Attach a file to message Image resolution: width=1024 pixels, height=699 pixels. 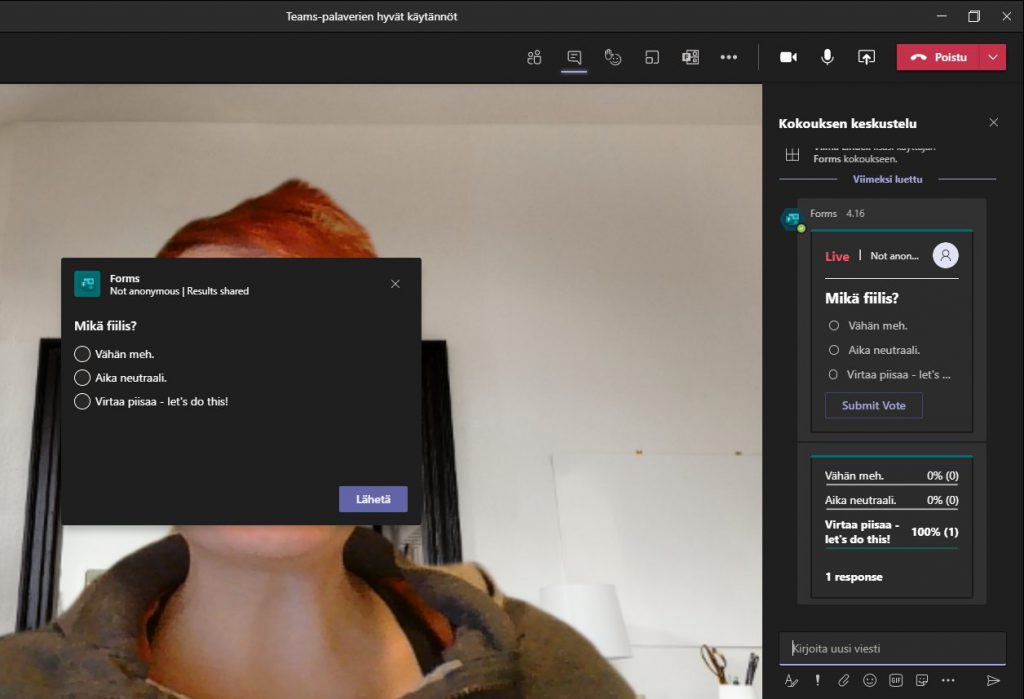point(843,681)
